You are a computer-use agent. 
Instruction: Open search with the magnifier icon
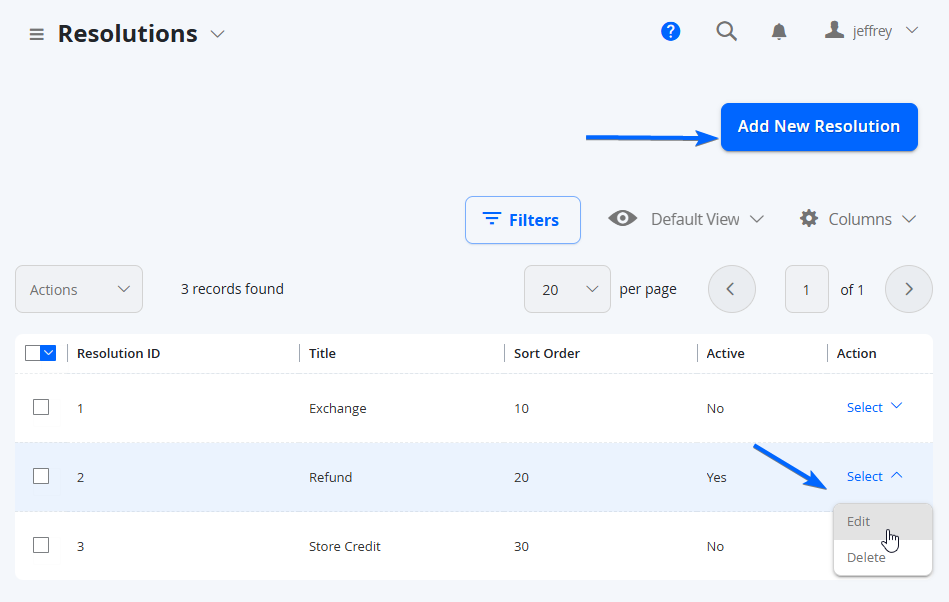click(726, 31)
